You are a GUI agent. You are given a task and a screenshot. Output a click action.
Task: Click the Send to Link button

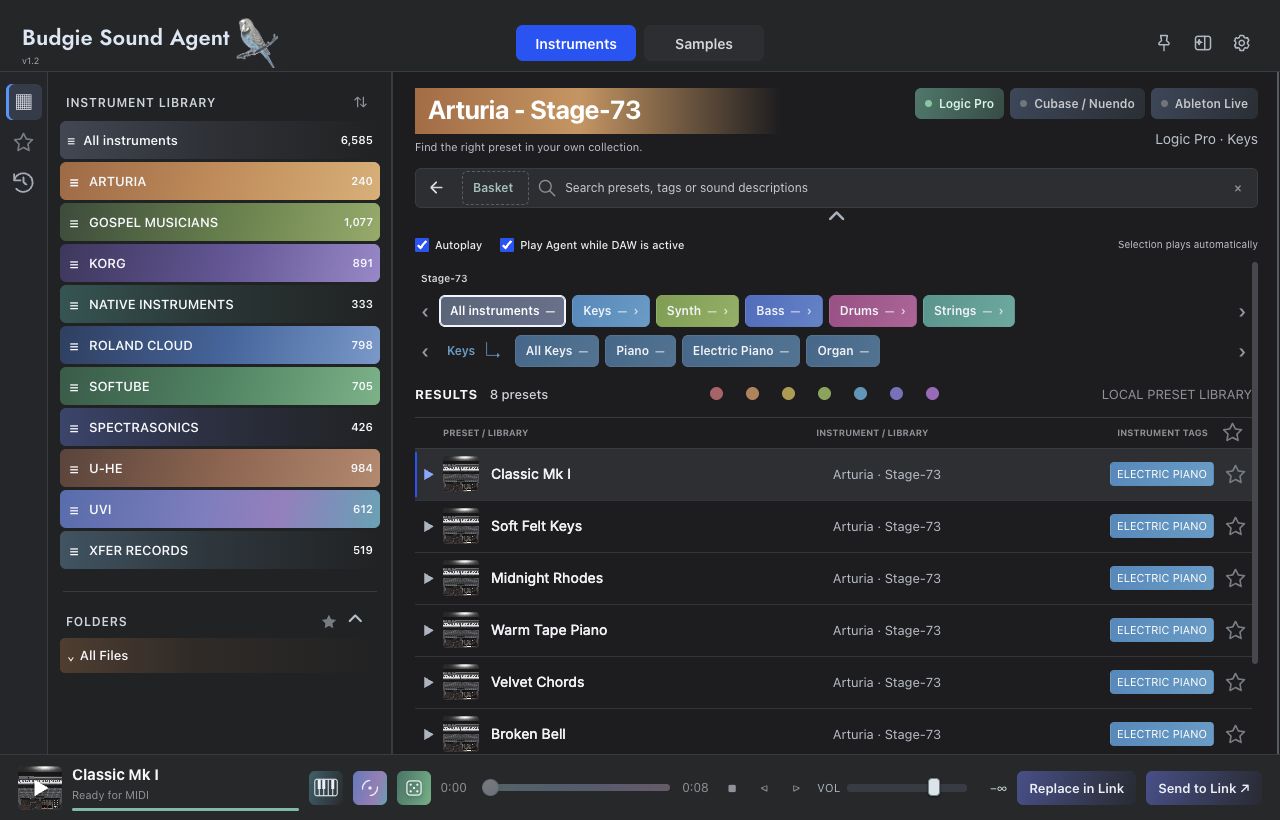click(x=1204, y=788)
